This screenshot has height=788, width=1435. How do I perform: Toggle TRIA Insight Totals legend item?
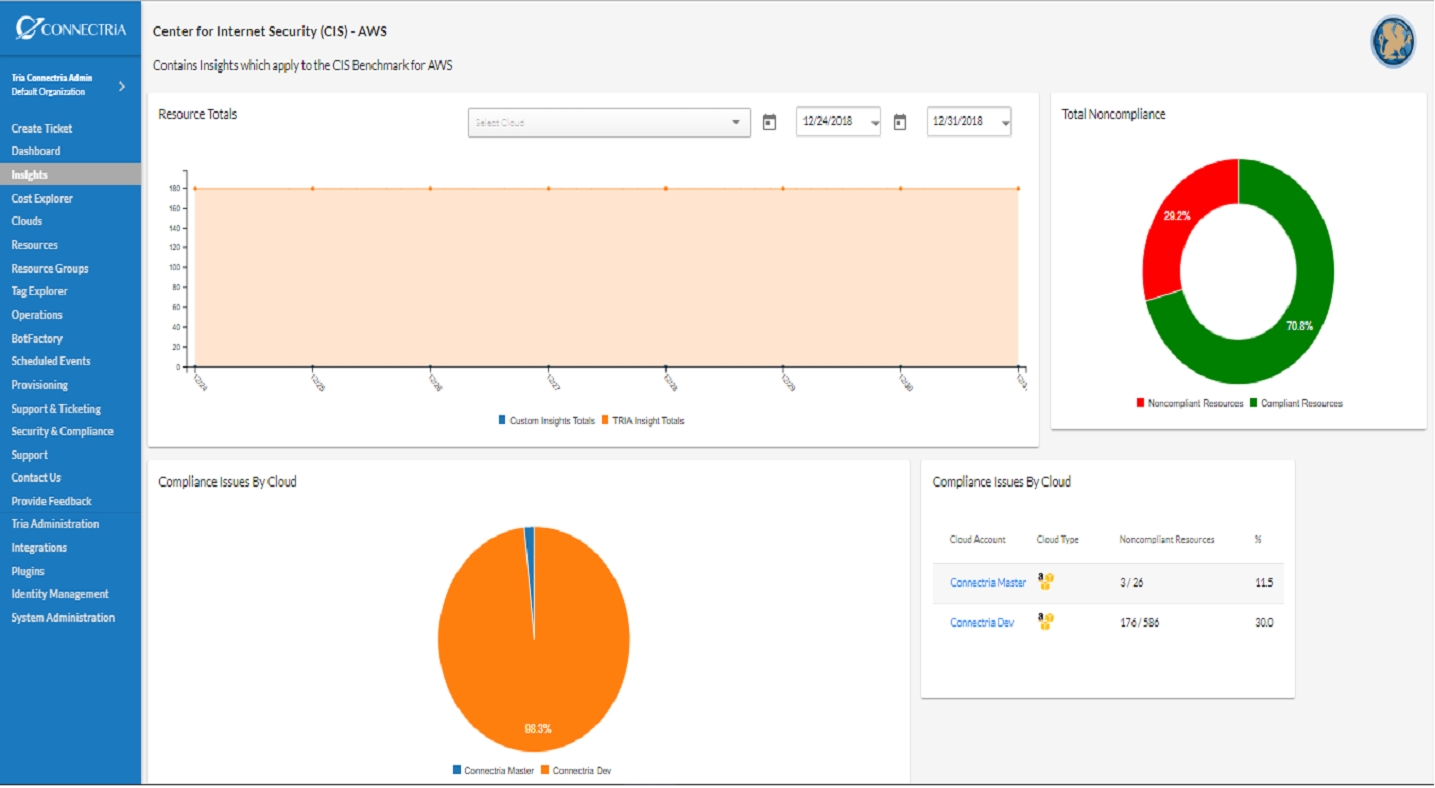pos(643,421)
